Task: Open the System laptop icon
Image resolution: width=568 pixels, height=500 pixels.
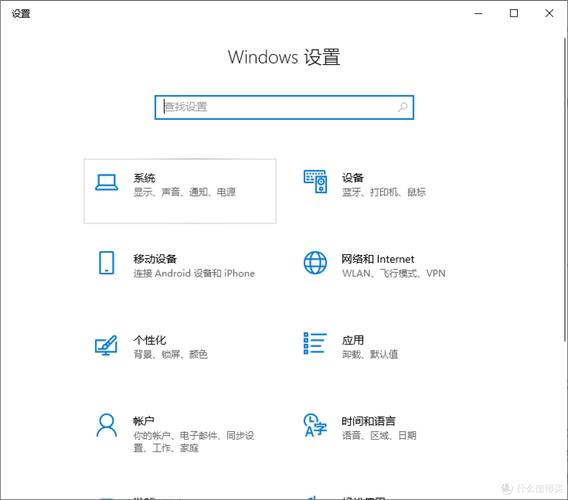Action: pyautogui.click(x=106, y=182)
